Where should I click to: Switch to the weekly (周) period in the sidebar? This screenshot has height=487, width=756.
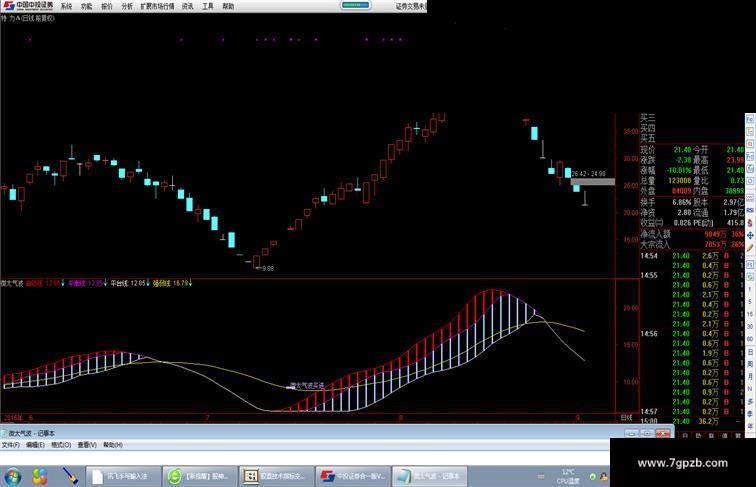[x=750, y=364]
